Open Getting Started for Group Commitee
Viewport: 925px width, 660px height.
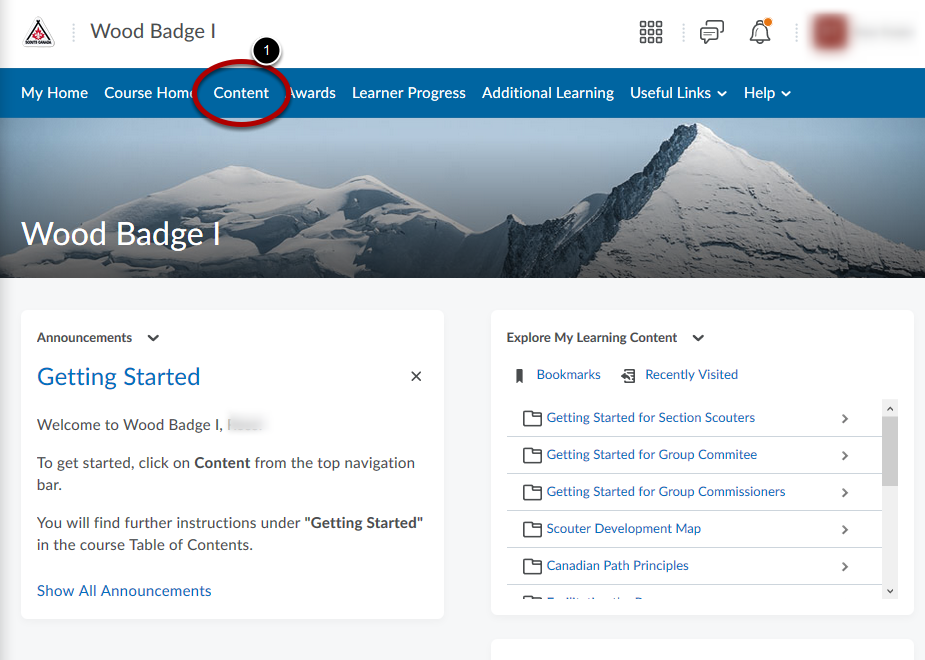652,455
